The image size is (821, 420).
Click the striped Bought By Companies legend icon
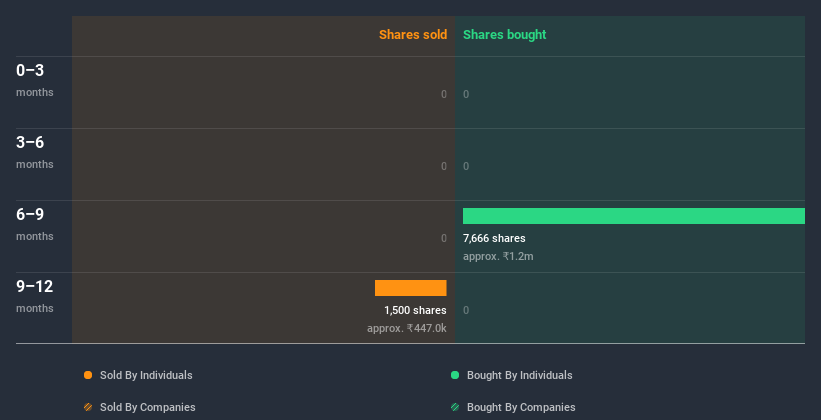coord(455,407)
